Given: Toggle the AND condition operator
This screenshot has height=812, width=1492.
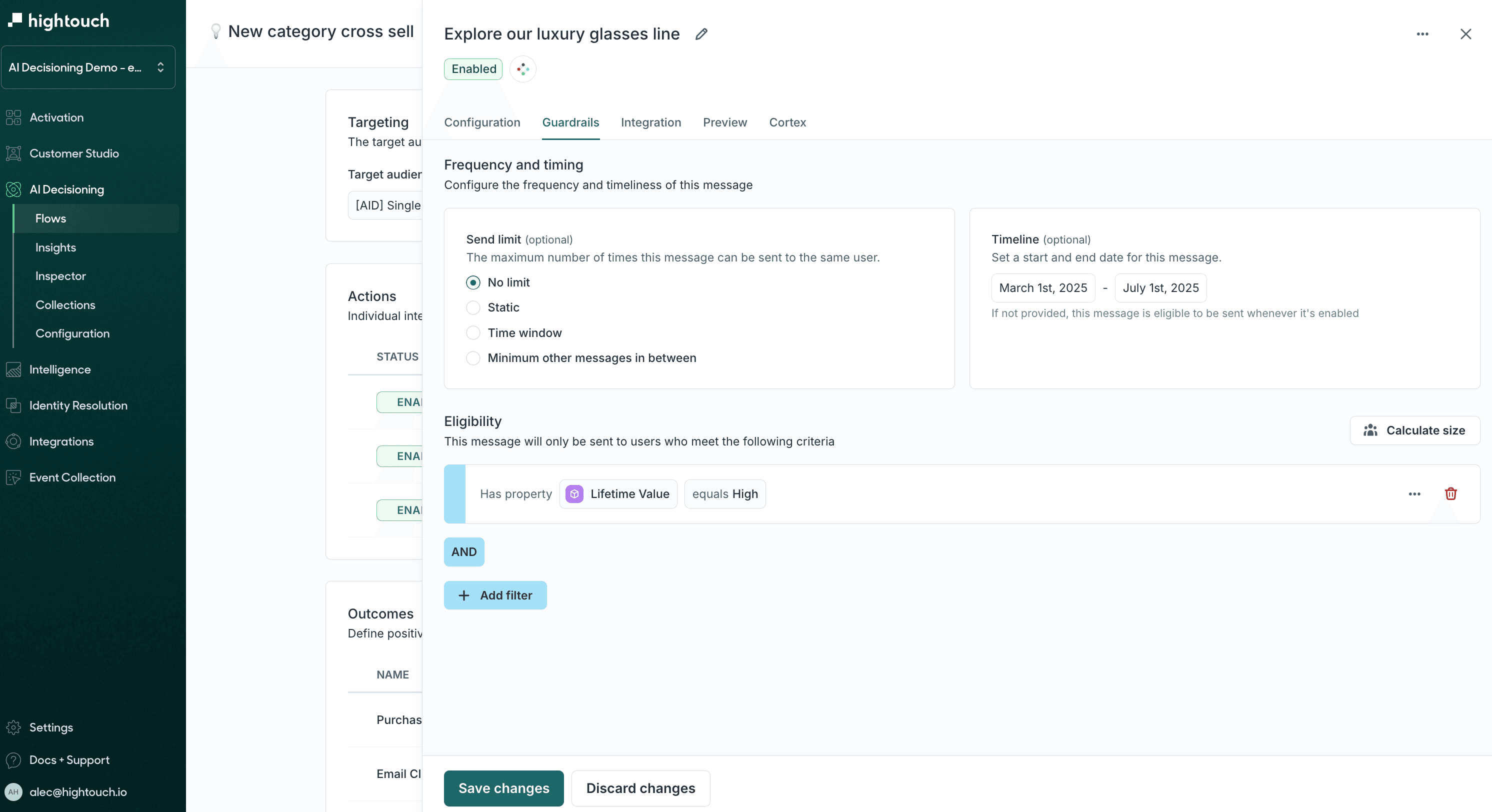Looking at the screenshot, I should tap(463, 551).
